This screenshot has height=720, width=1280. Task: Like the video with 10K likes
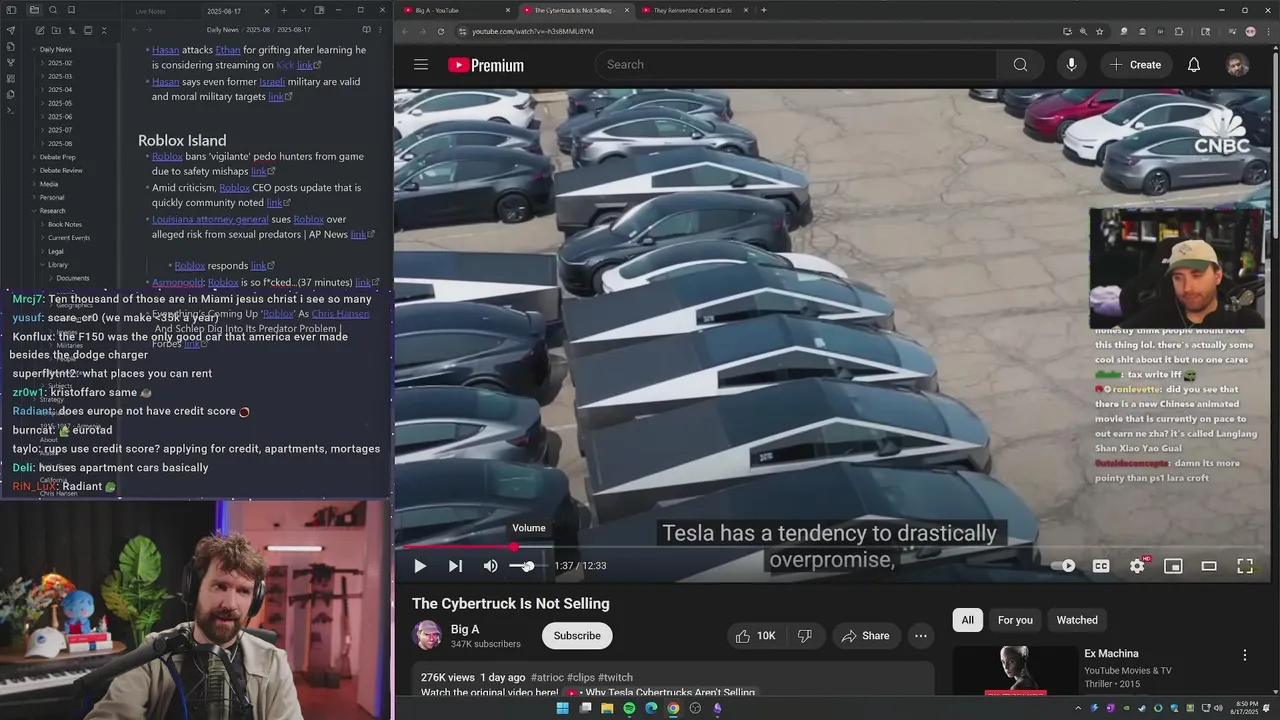tap(755, 636)
